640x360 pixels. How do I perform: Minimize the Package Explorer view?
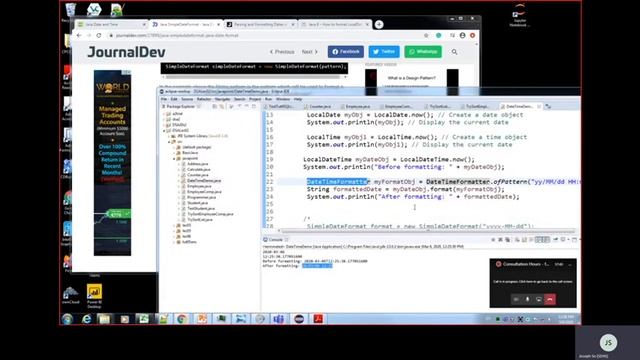pos(247,106)
